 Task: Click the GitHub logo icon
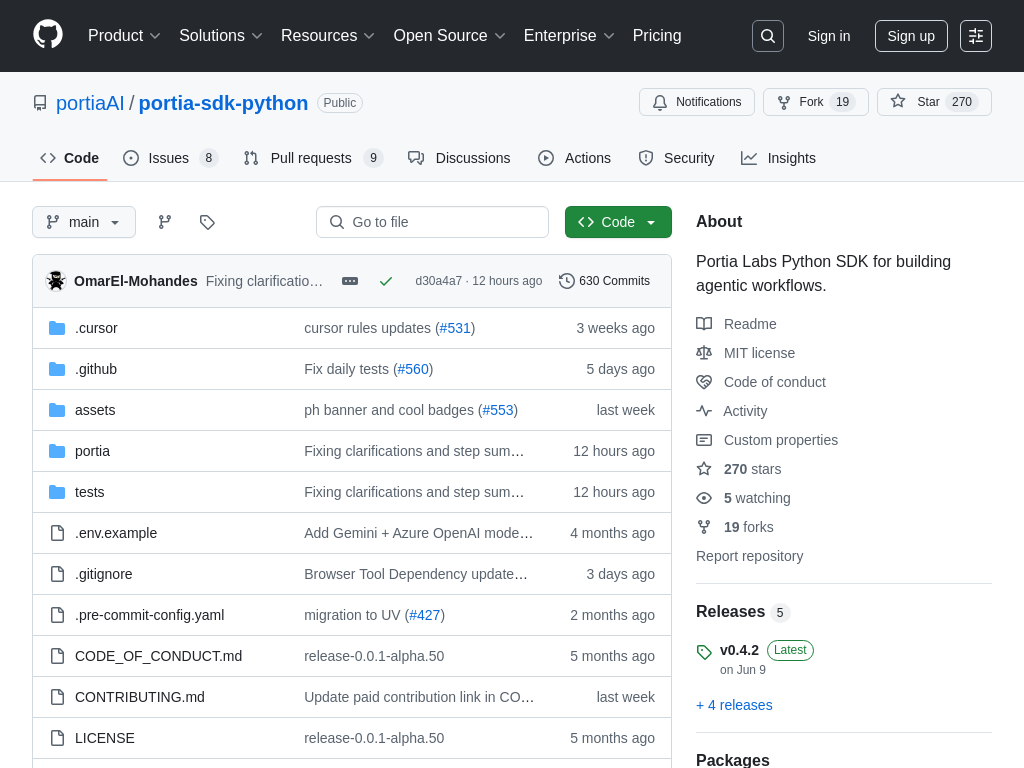[48, 35]
